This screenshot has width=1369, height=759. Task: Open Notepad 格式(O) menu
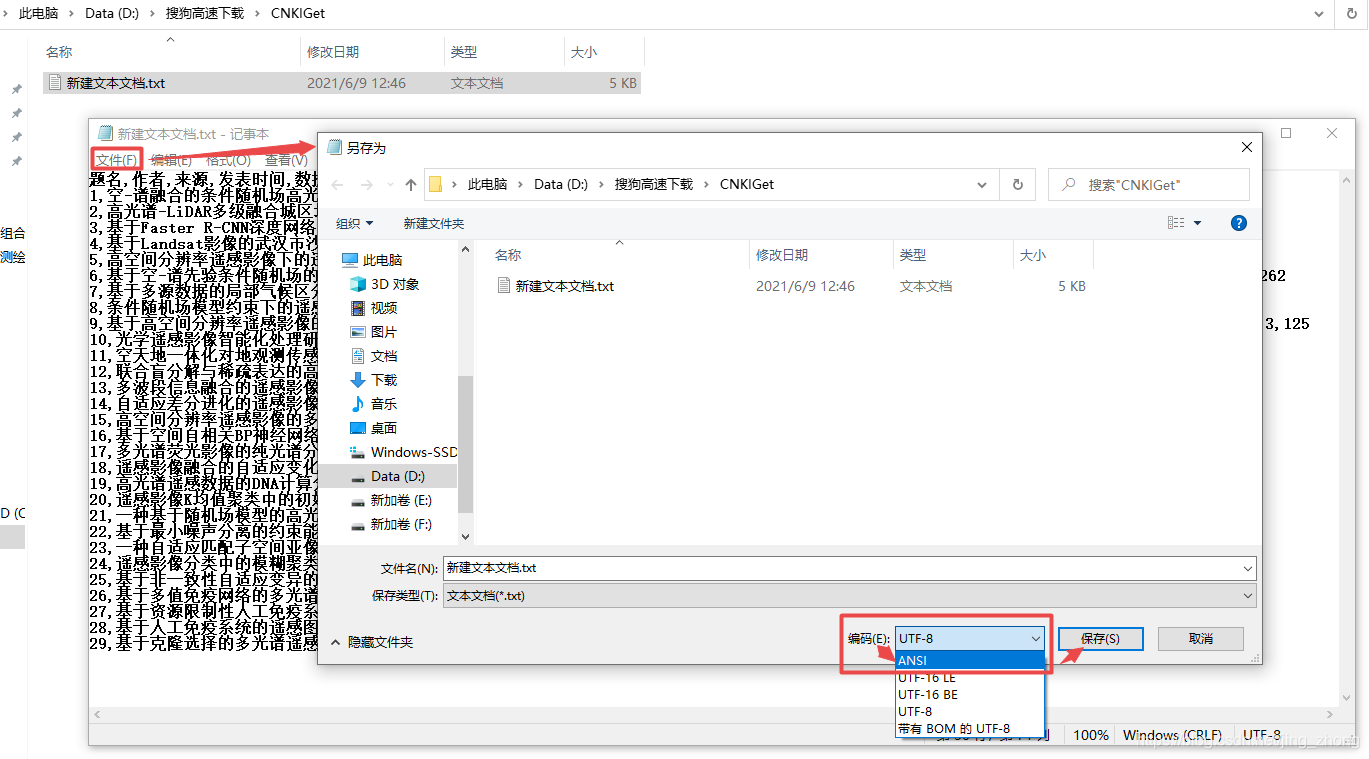228,160
